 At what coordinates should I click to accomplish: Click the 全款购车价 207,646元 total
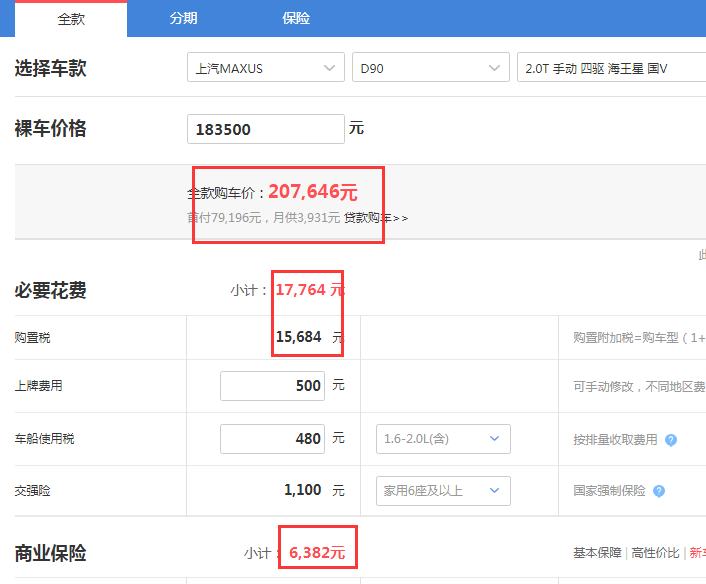(313, 192)
